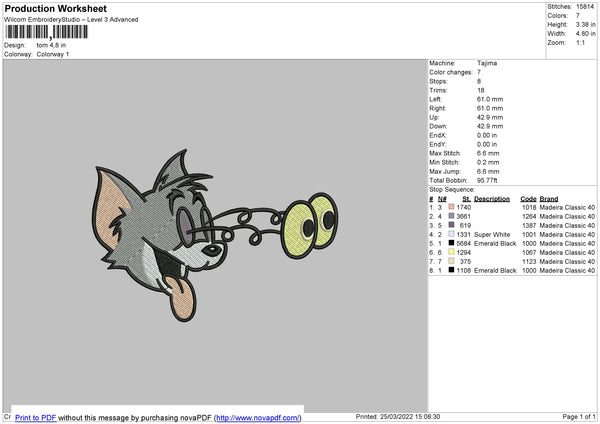Image resolution: width=600 pixels, height=424 pixels.
Task: Select code 1067 in stop 6
Action: [x=529, y=252]
